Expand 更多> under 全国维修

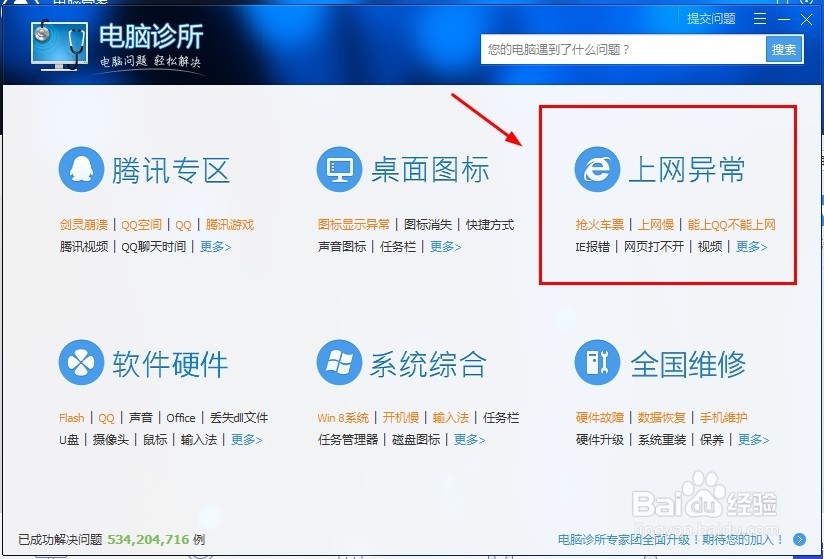pyautogui.click(x=754, y=439)
